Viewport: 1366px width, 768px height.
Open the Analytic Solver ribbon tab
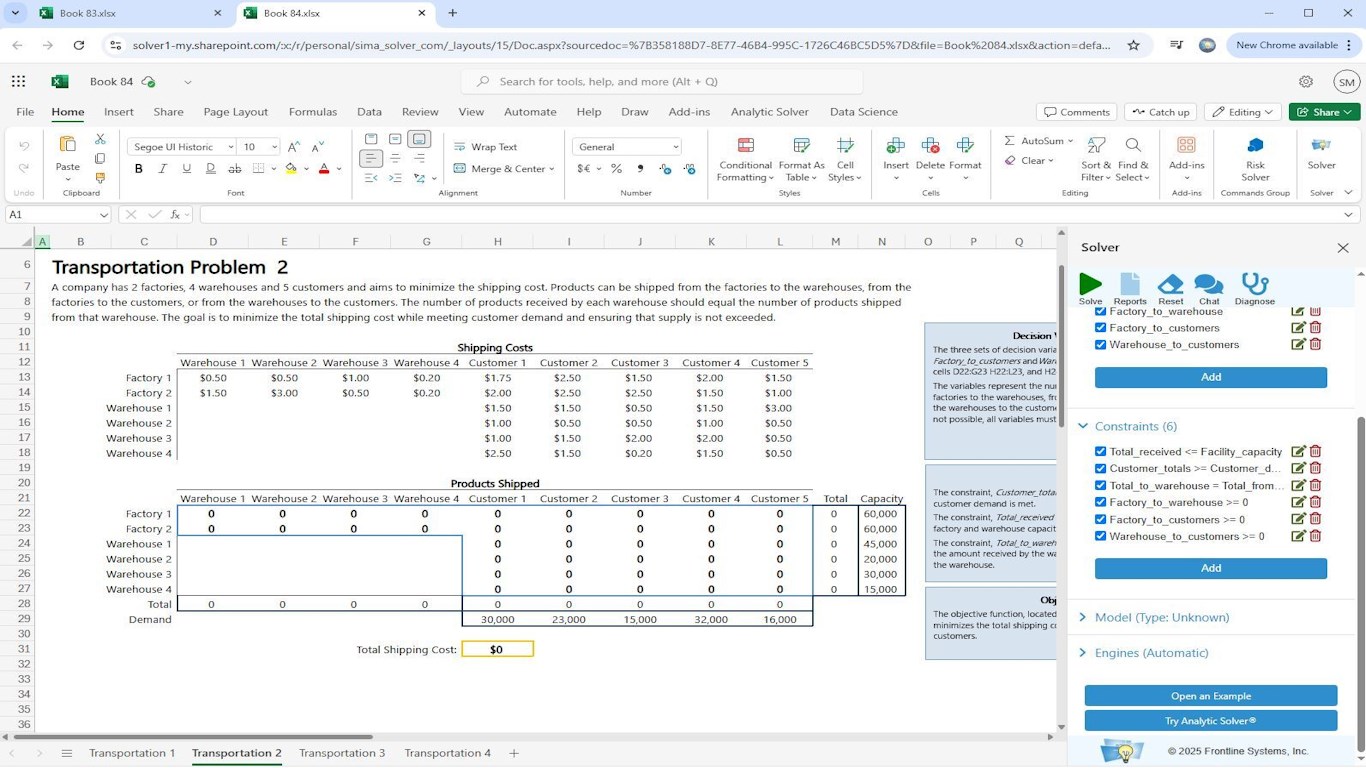coord(769,112)
